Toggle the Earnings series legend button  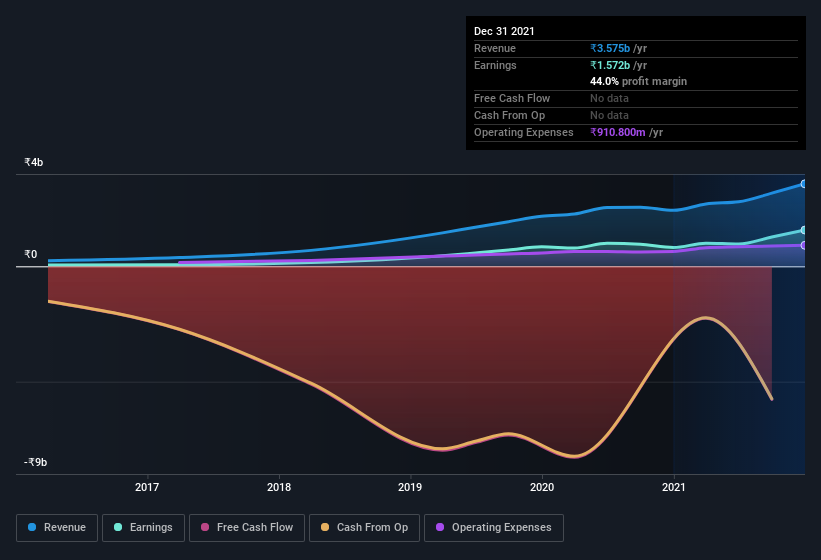(x=143, y=528)
